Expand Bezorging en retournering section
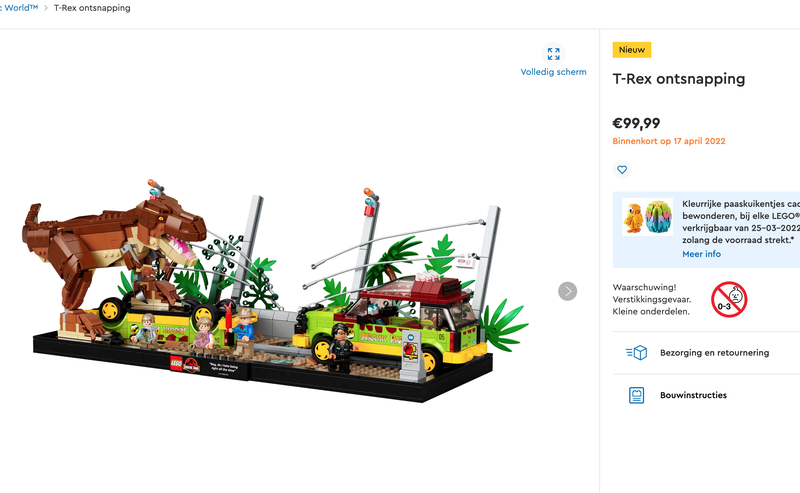The image size is (800, 493). point(706,353)
